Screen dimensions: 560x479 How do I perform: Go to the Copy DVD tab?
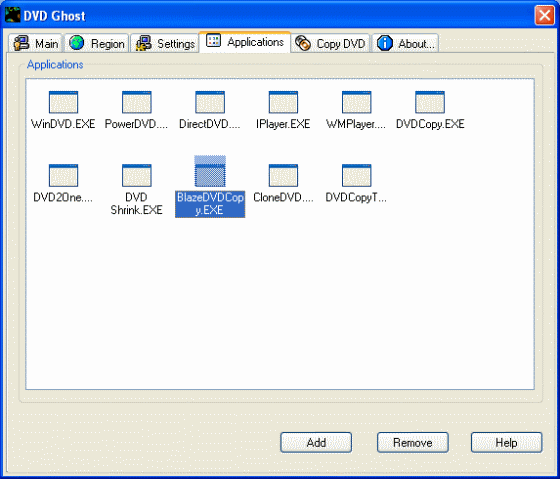pyautogui.click(x=330, y=44)
